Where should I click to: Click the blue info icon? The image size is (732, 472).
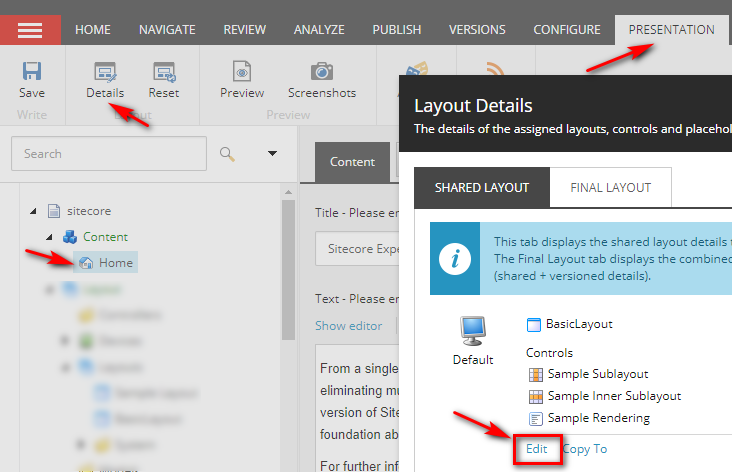[x=455, y=259]
